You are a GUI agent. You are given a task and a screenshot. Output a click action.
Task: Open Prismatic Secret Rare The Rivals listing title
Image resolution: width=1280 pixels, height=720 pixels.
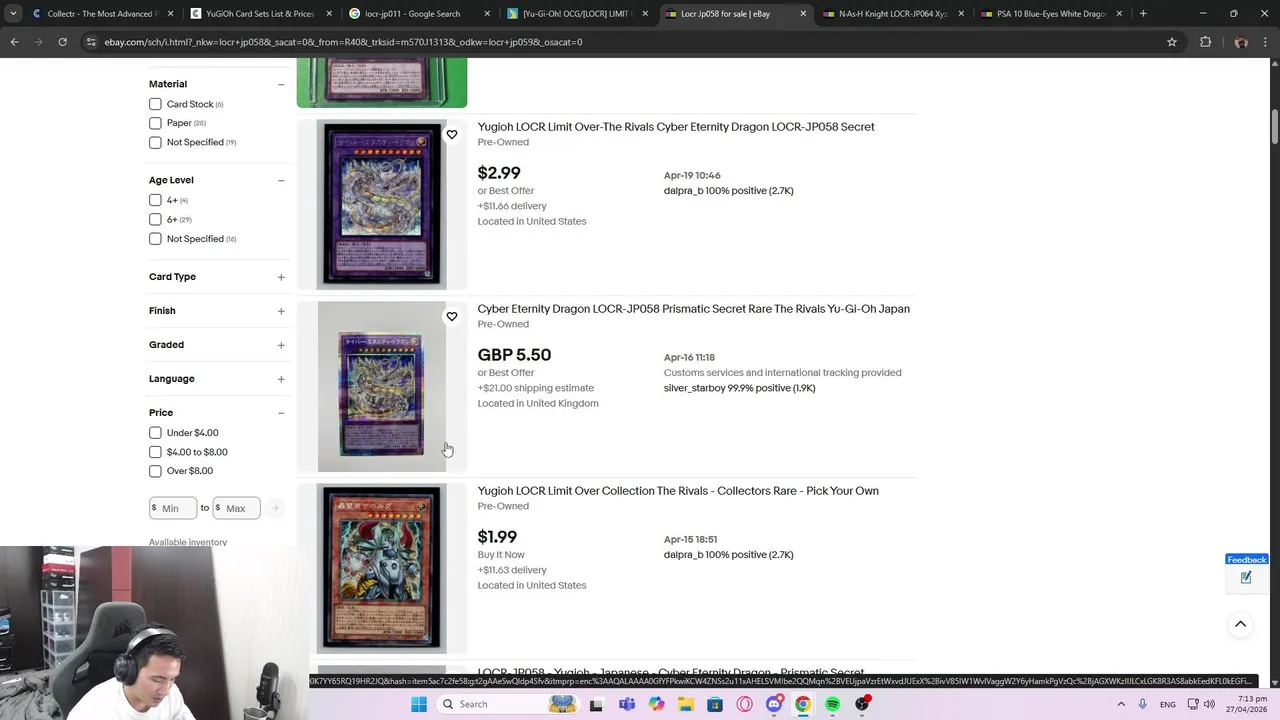(x=693, y=309)
